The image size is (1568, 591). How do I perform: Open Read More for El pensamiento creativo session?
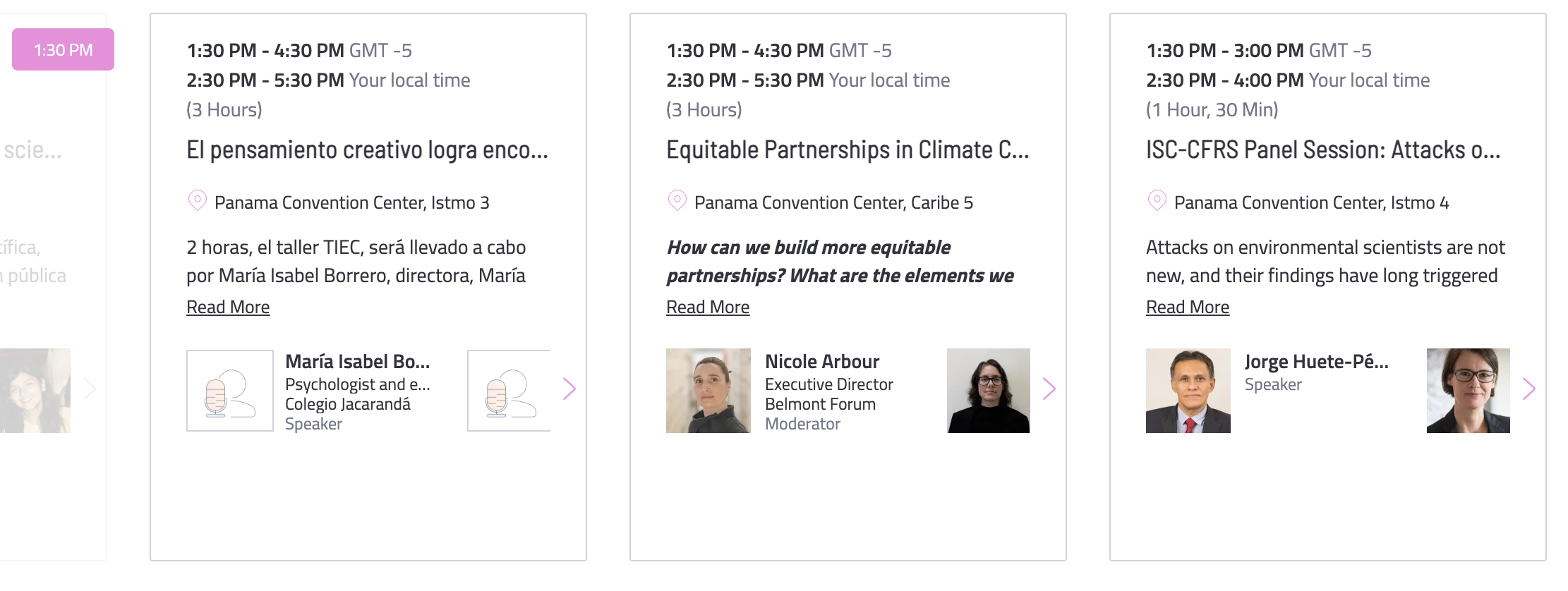tap(228, 307)
